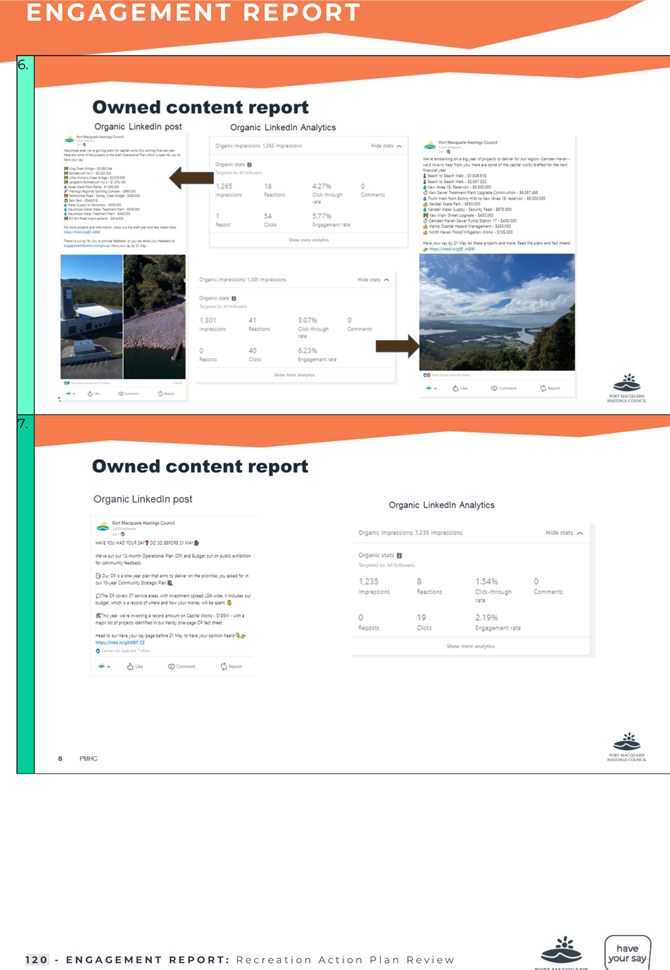The image size is (670, 970).
Task: Click Port Macquarie Hastings logo on slide 6
Action: (627, 388)
